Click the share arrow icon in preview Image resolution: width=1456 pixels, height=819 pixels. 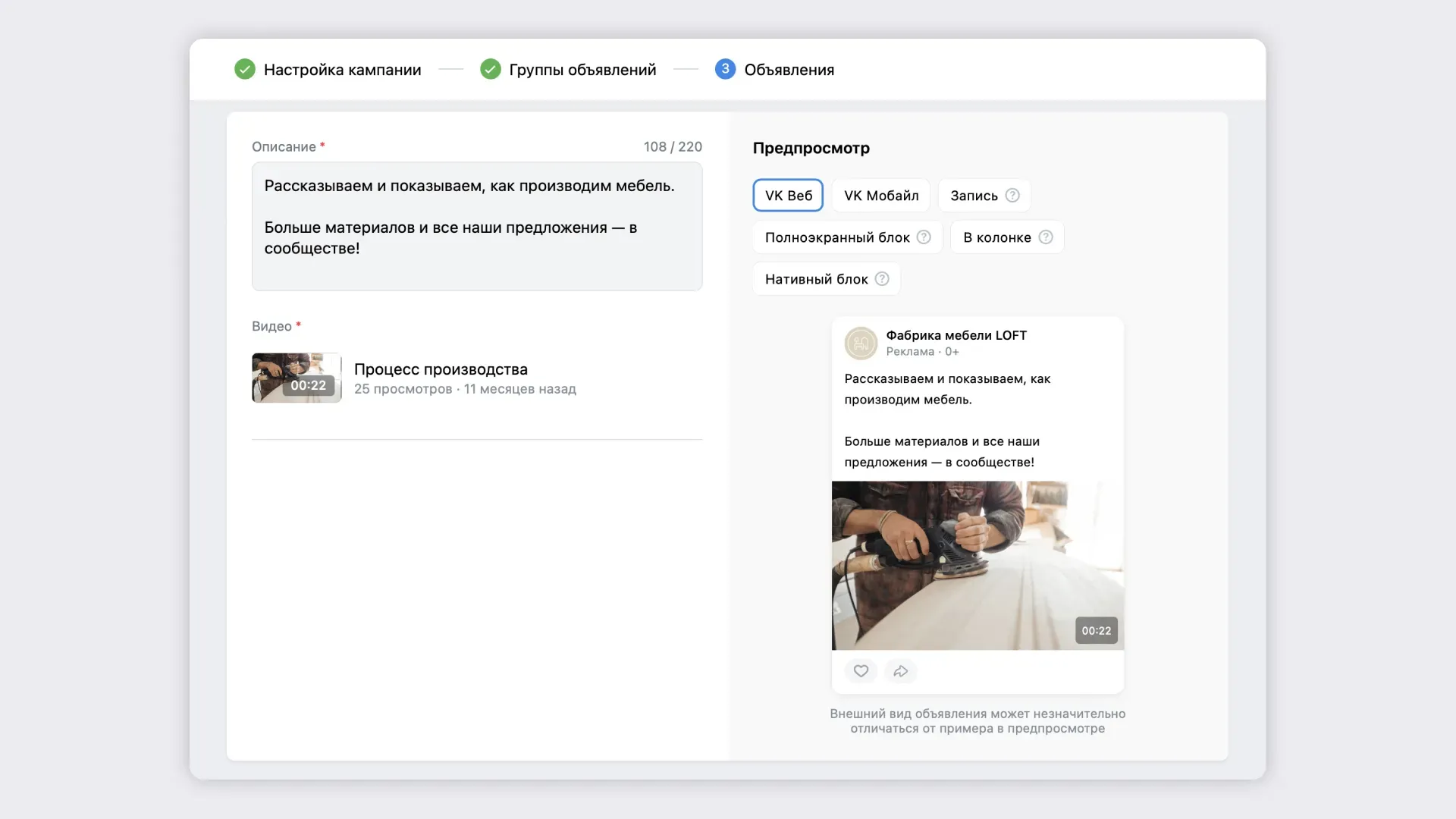[x=901, y=671]
